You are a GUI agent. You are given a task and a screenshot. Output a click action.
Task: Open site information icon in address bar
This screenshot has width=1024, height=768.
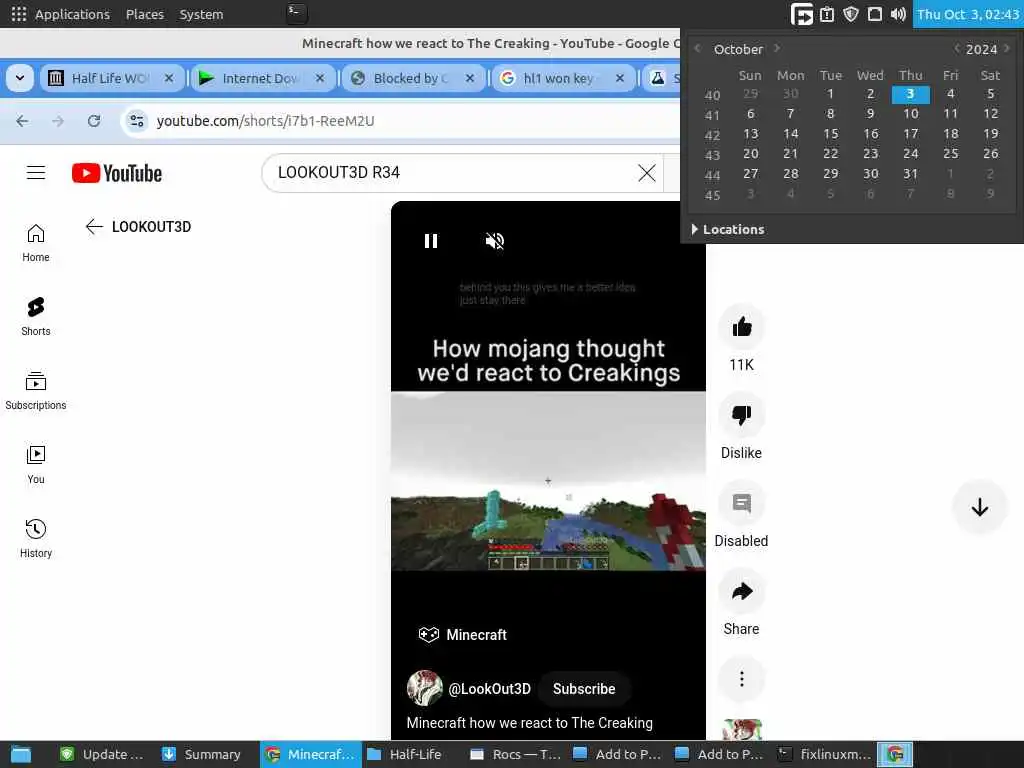coord(137,121)
